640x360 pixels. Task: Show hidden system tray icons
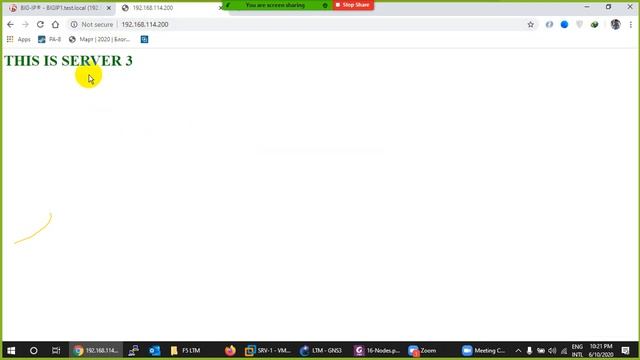tap(518, 350)
